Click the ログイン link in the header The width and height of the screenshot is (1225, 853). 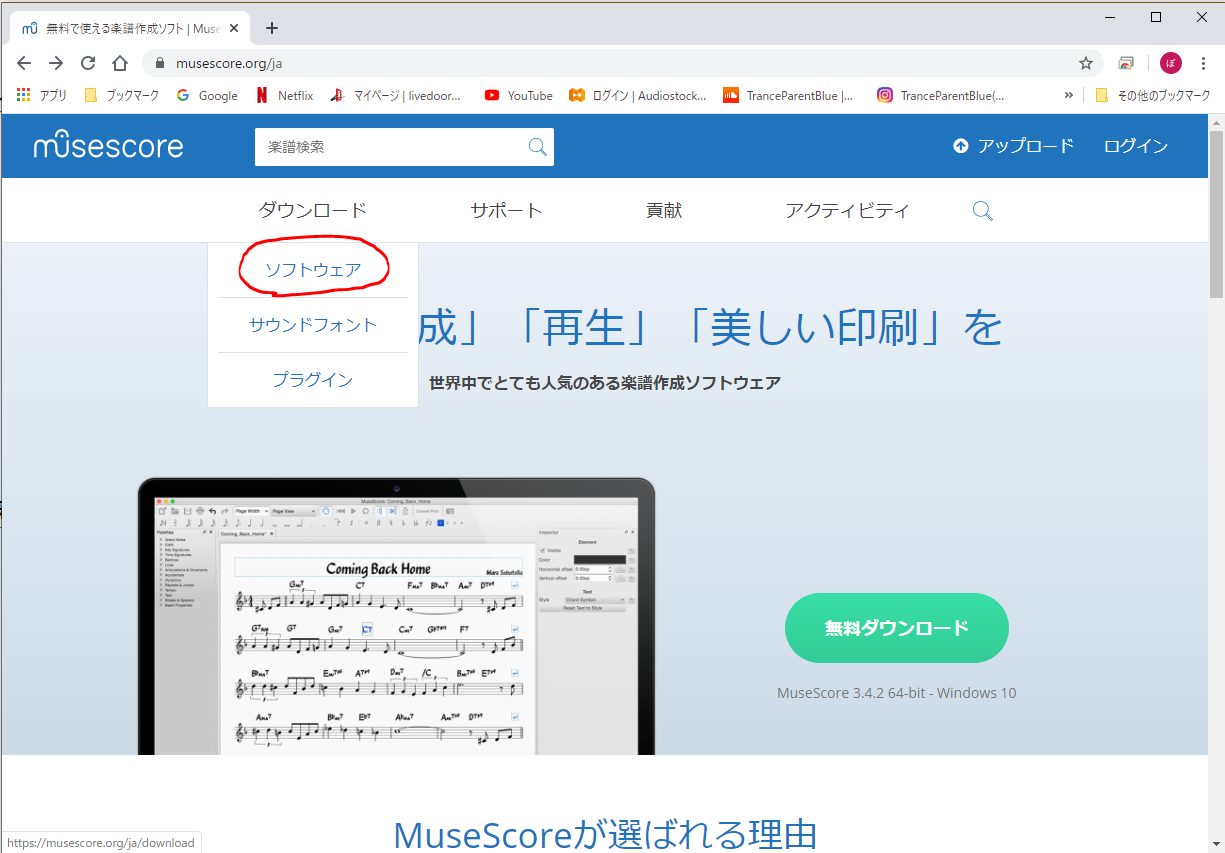[x=1136, y=146]
